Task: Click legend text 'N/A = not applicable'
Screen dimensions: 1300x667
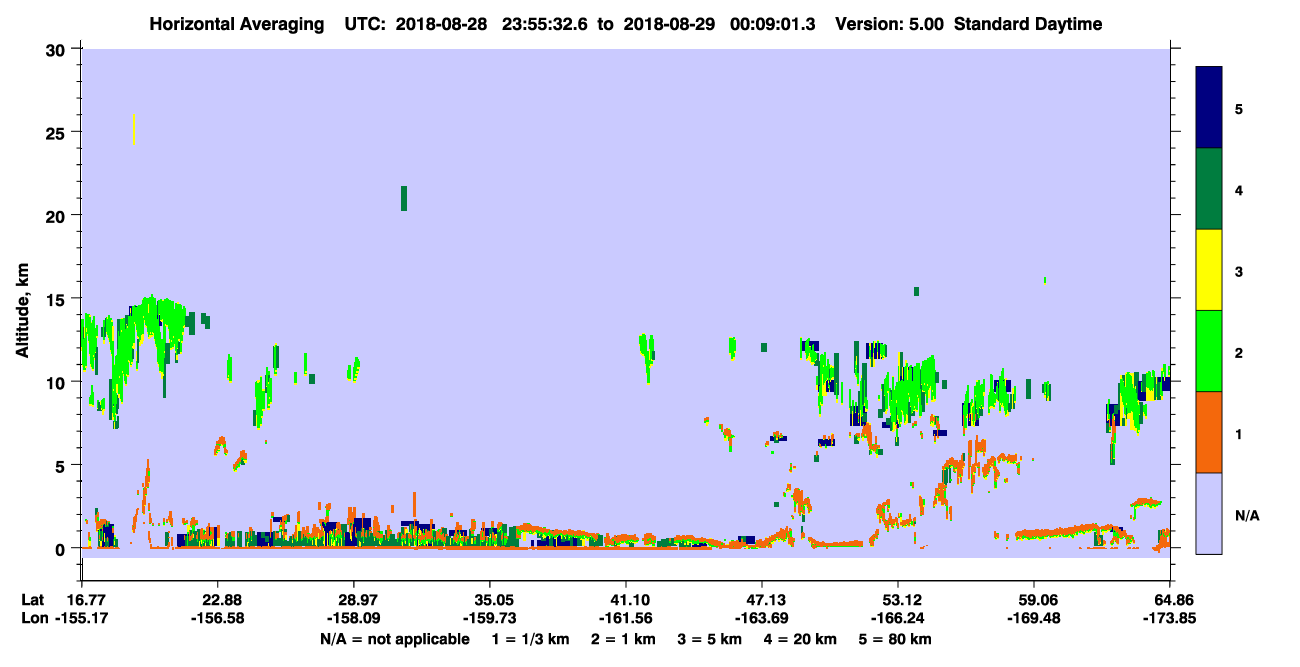Action: [394, 639]
